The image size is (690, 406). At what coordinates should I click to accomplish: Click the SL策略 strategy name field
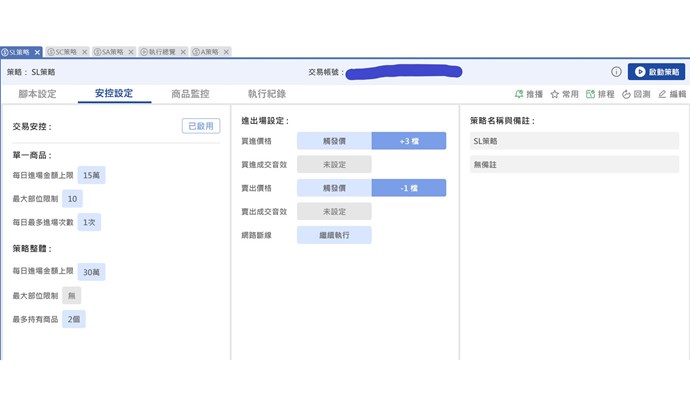(x=573, y=141)
